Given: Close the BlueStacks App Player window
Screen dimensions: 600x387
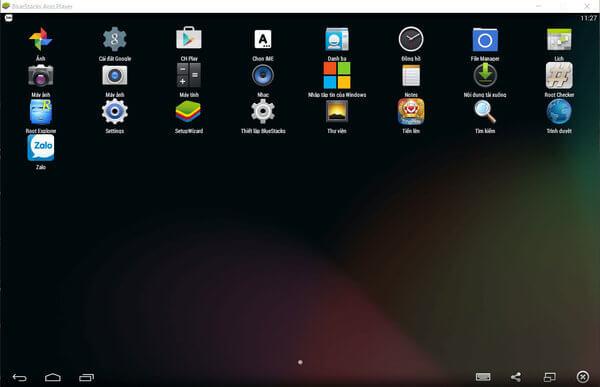Looking at the screenshot, I should (x=587, y=6).
